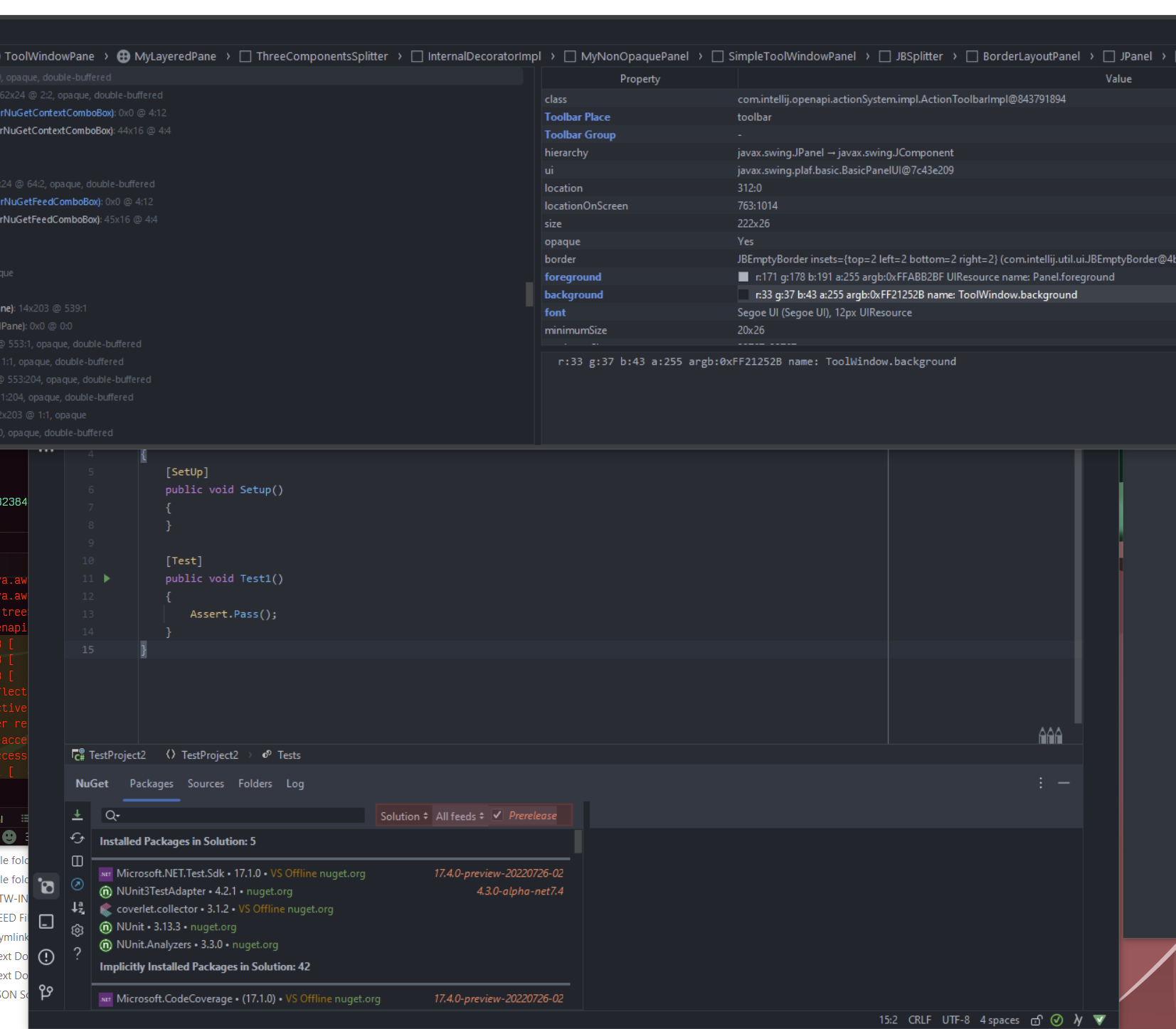Click the ellipsis more tool windows icon
Viewport: 1176px width, 1029px height.
(46, 451)
